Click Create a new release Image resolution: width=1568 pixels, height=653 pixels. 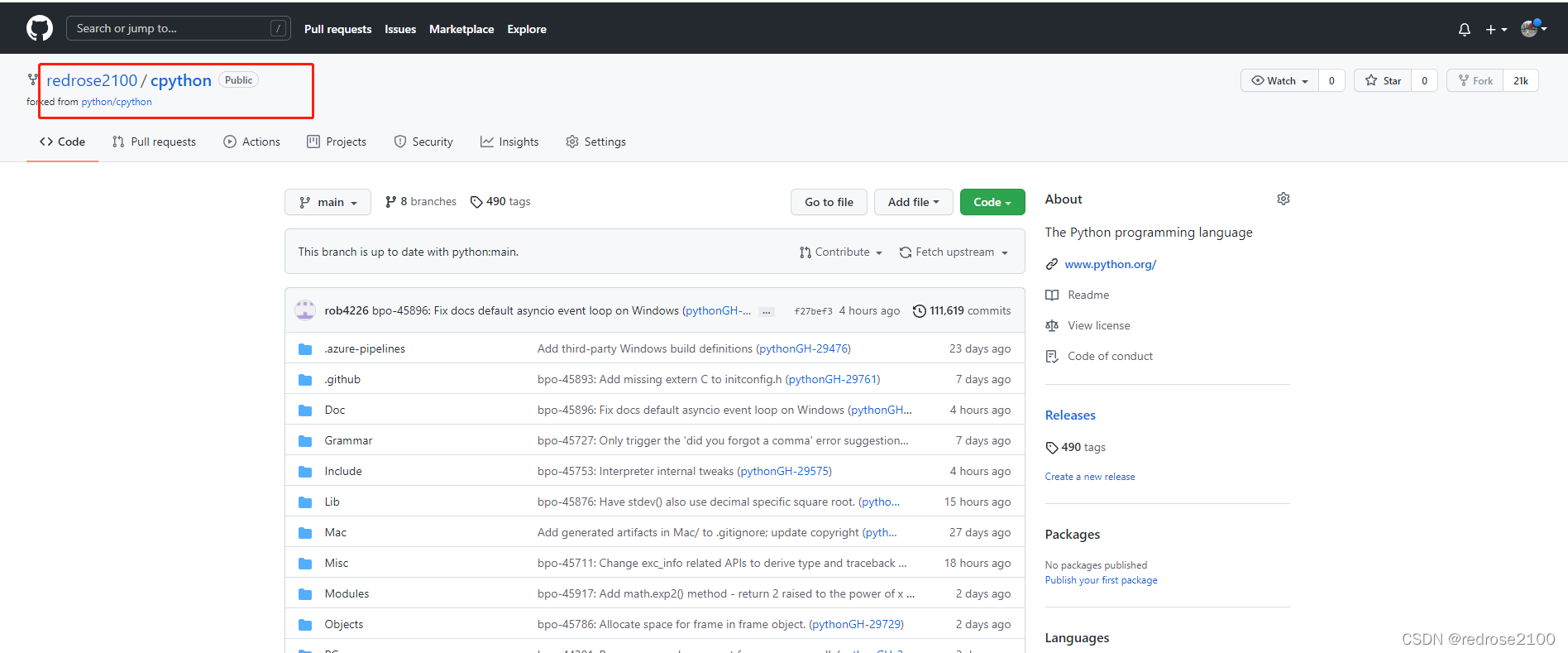click(x=1090, y=477)
